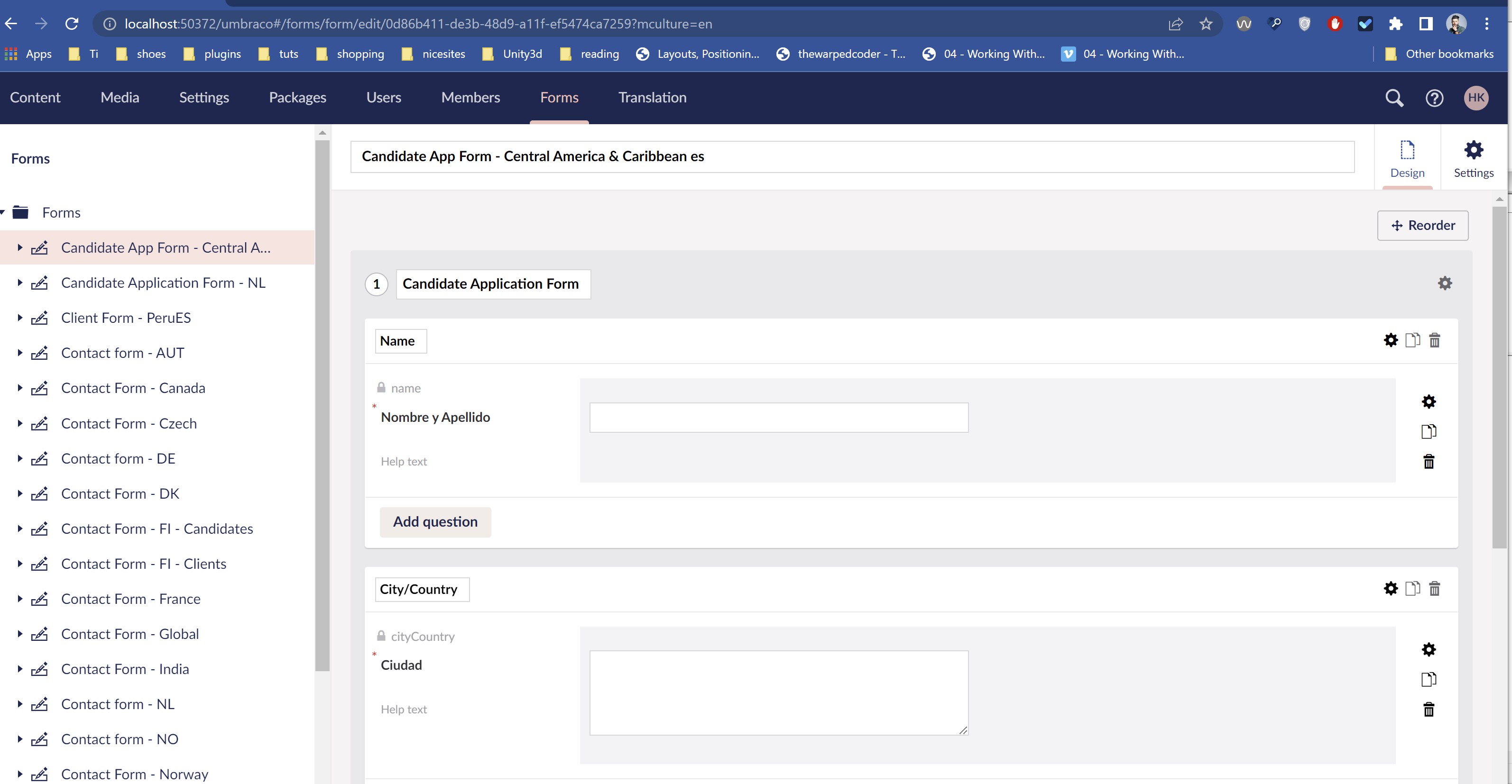Open page settings gear for Candidate Application Form
This screenshot has height=784, width=1512.
tap(1445, 283)
